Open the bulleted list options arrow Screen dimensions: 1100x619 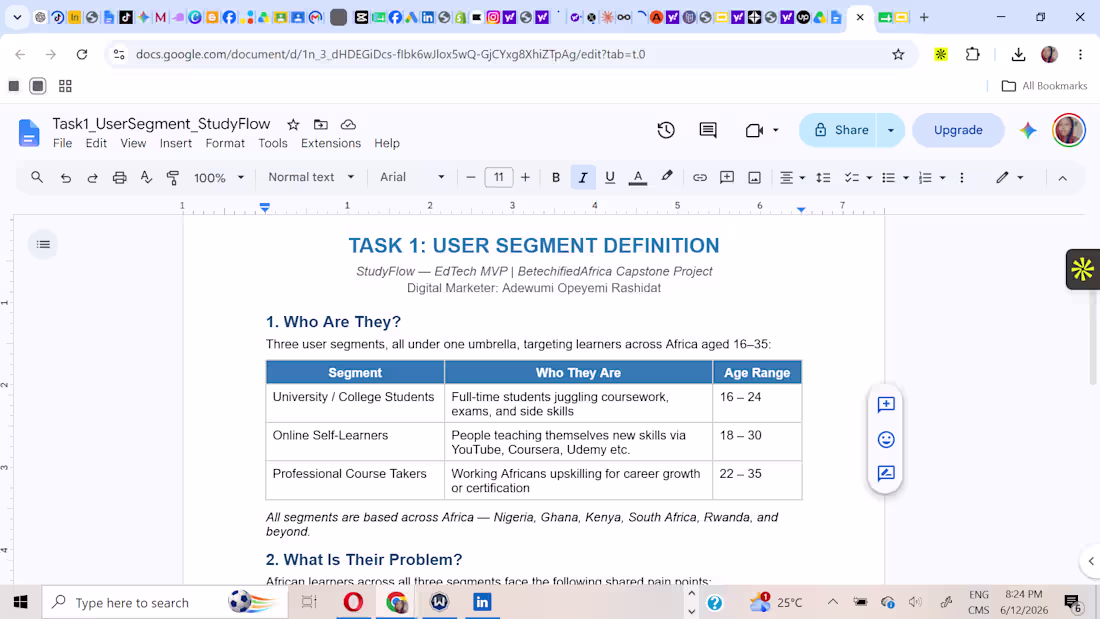[x=906, y=178]
